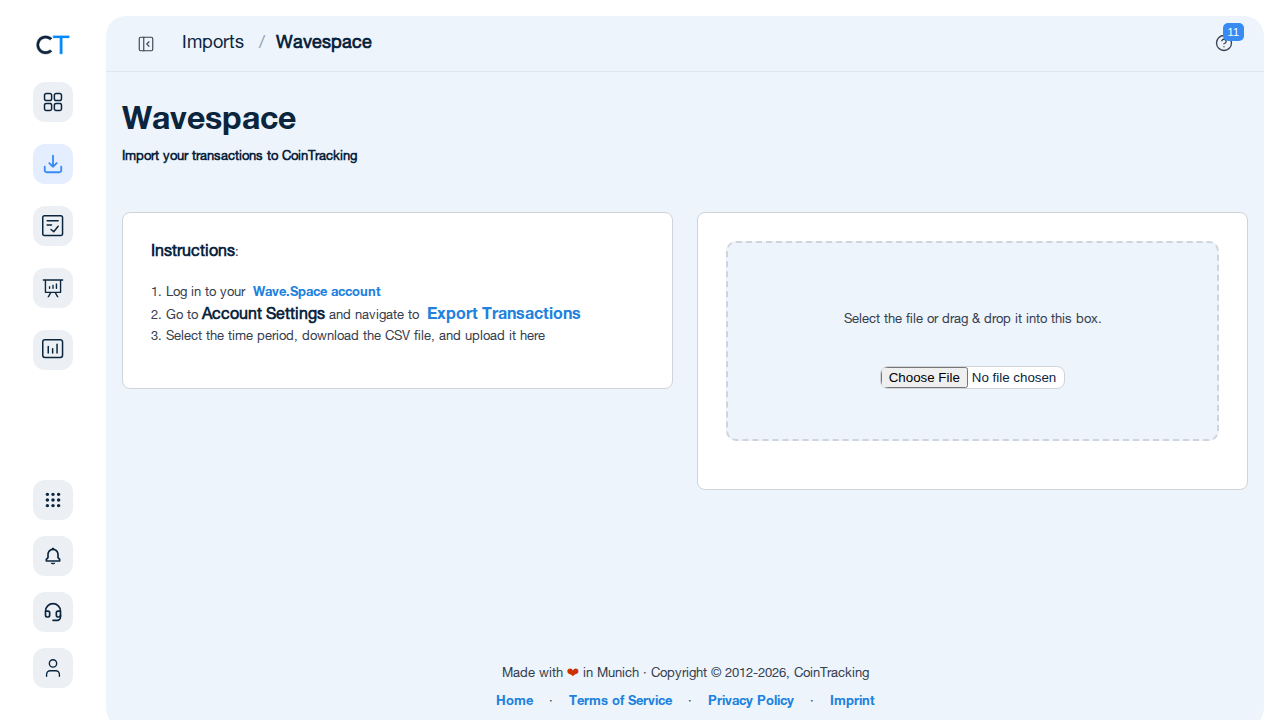Click the drag & drop upload box

click(972, 341)
